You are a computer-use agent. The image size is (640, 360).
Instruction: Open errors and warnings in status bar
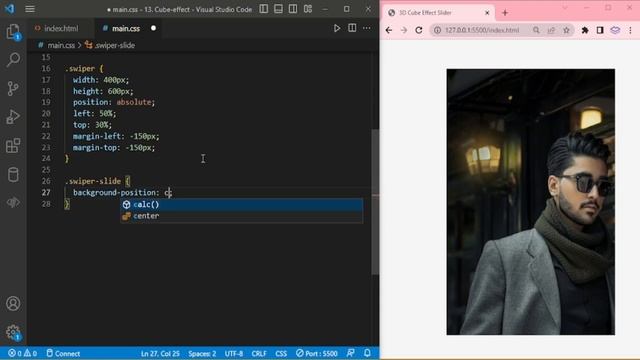(x=22, y=353)
